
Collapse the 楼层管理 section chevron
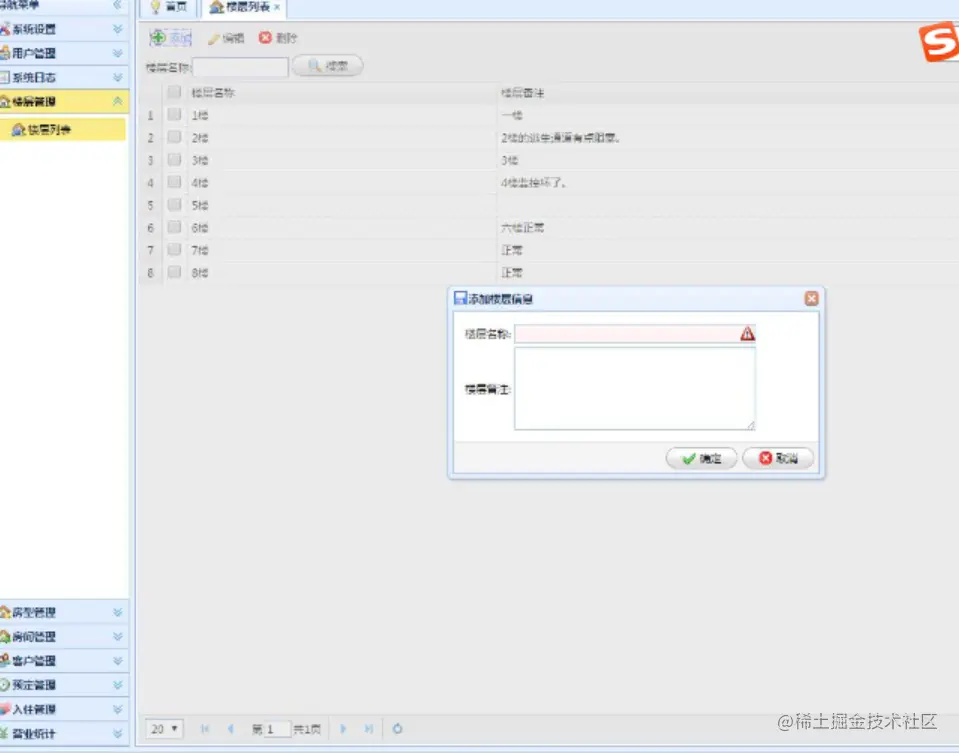(117, 102)
